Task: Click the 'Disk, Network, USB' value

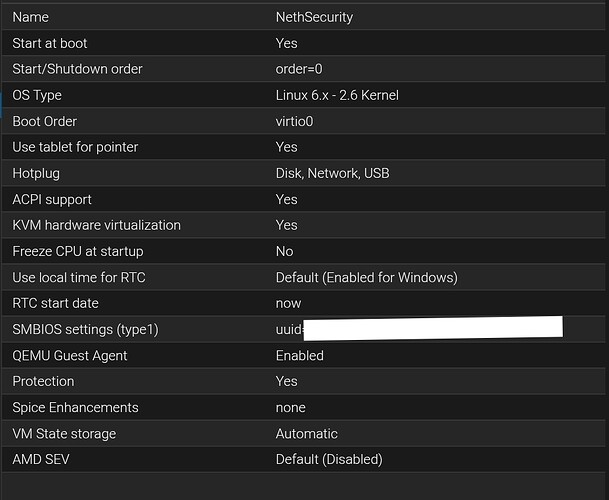Action: (x=332, y=173)
